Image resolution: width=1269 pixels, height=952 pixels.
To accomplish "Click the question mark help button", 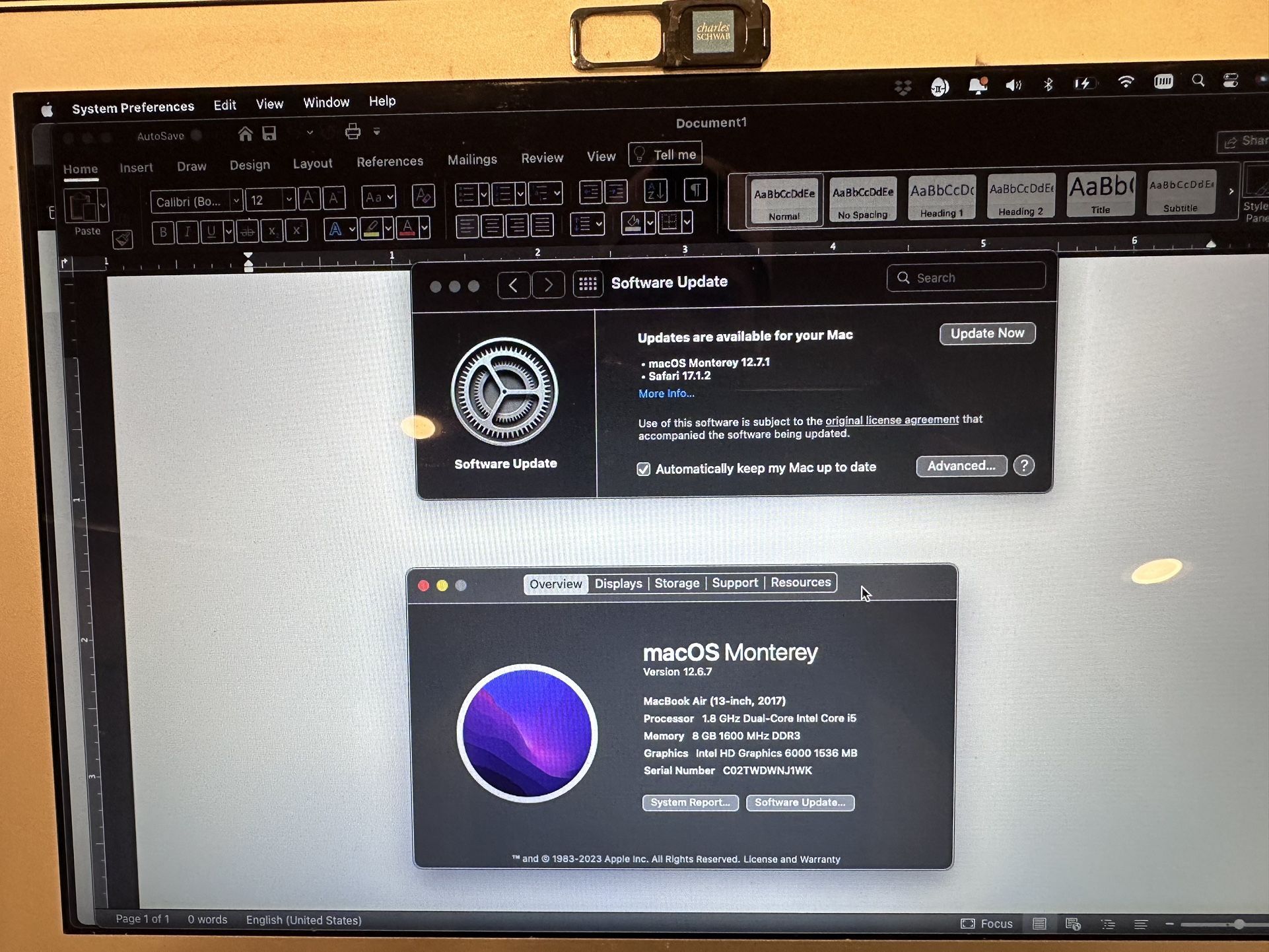I will (1023, 465).
